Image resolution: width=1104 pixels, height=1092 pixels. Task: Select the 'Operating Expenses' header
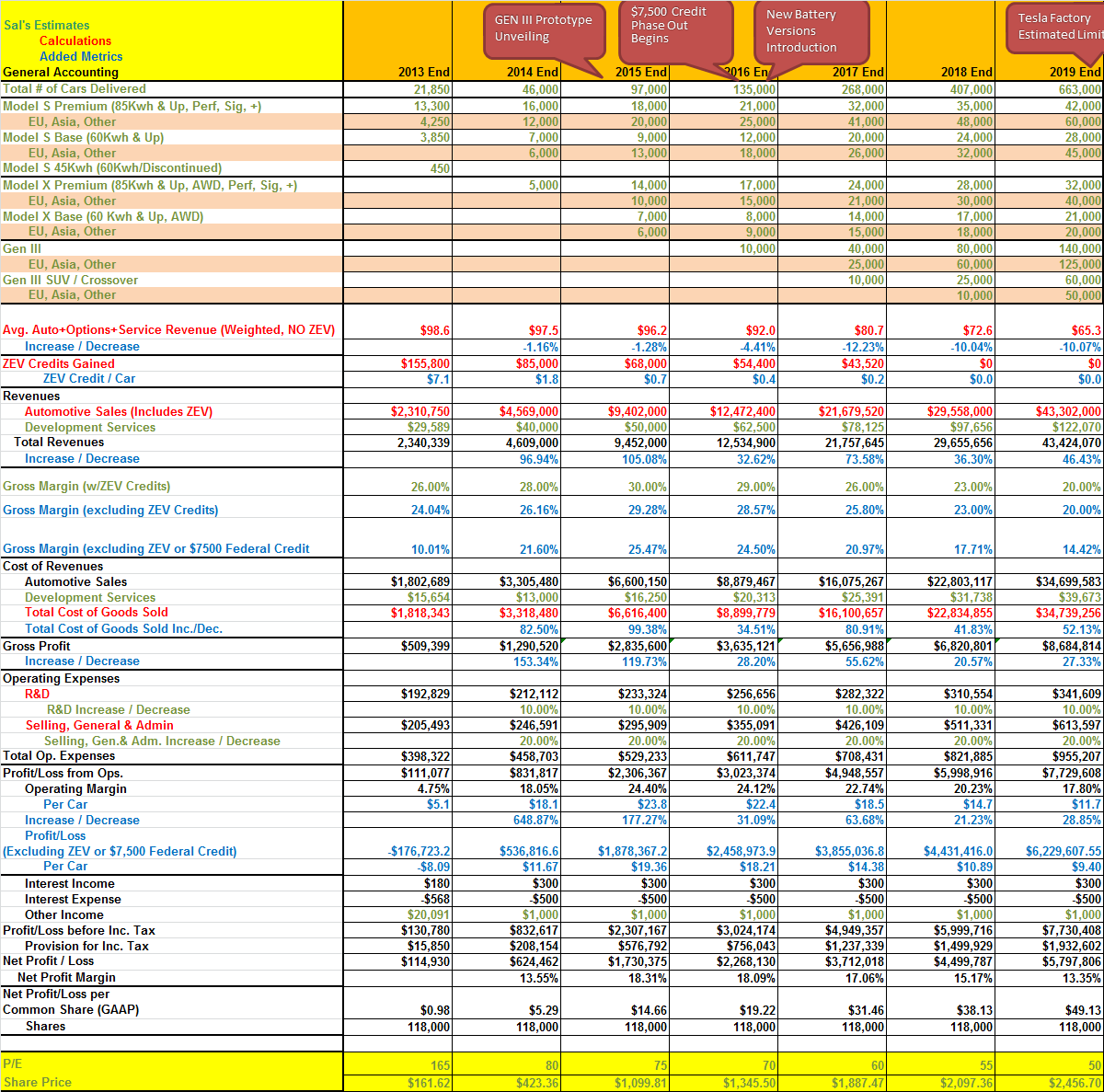click(x=61, y=678)
